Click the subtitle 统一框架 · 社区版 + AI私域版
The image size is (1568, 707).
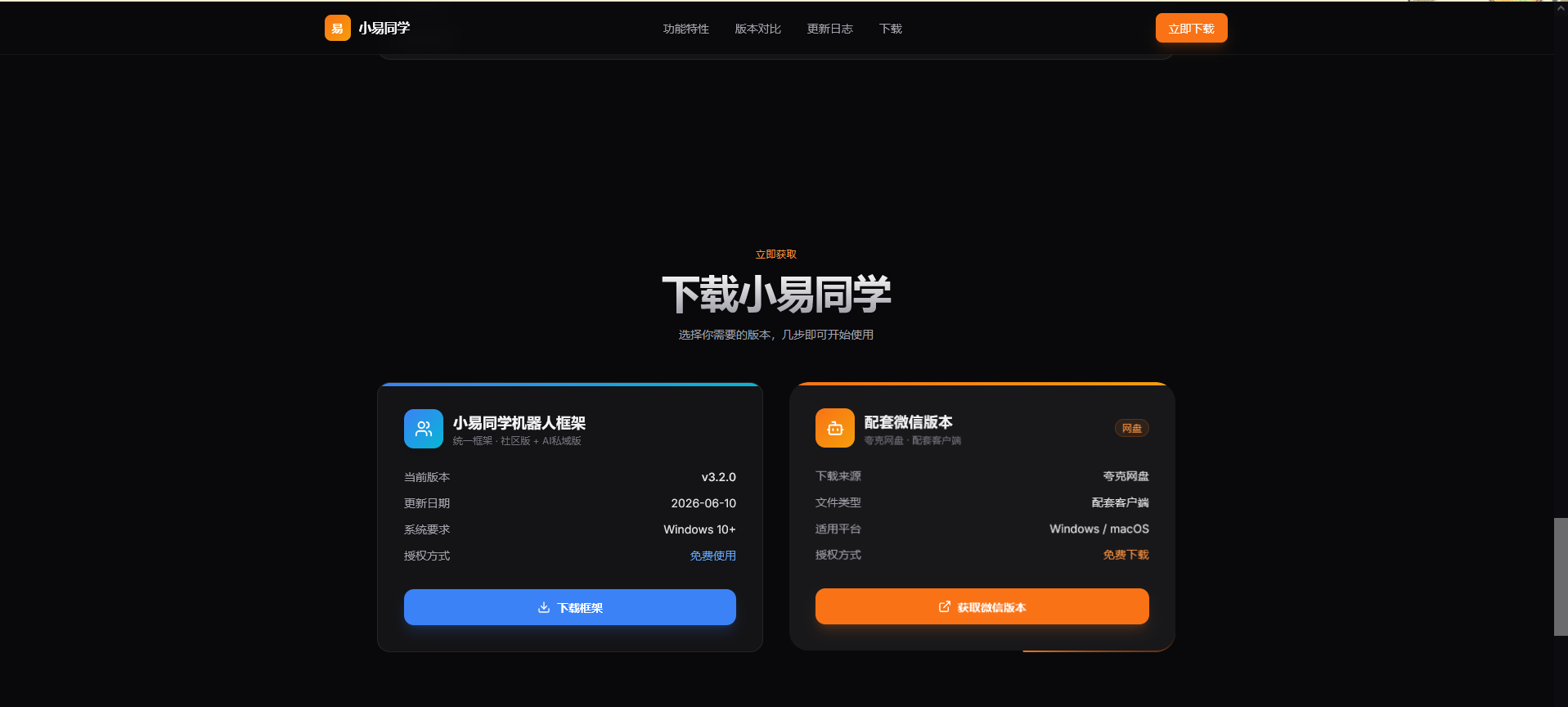pos(517,441)
